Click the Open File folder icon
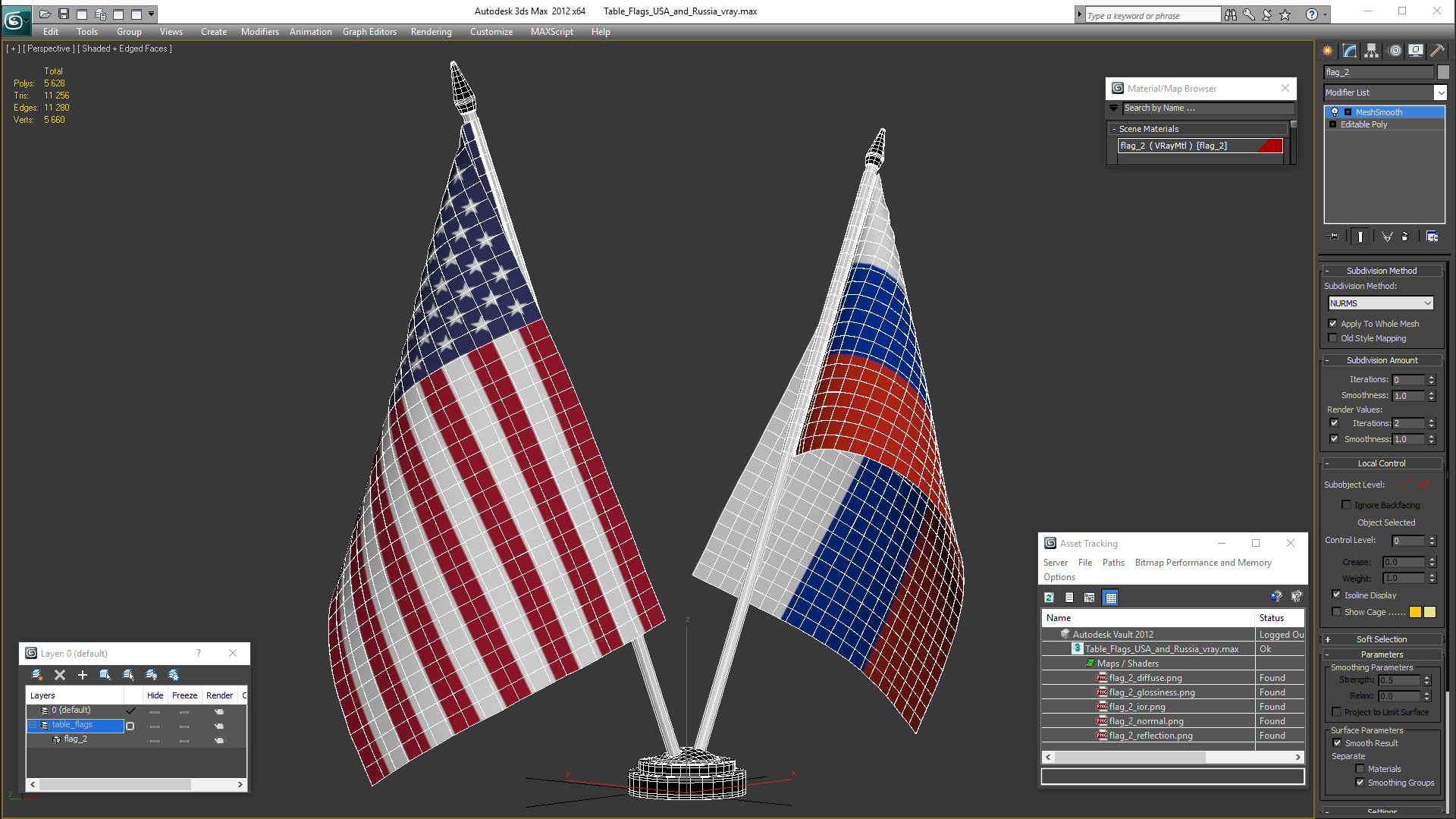Image resolution: width=1456 pixels, height=819 pixels. (x=45, y=14)
